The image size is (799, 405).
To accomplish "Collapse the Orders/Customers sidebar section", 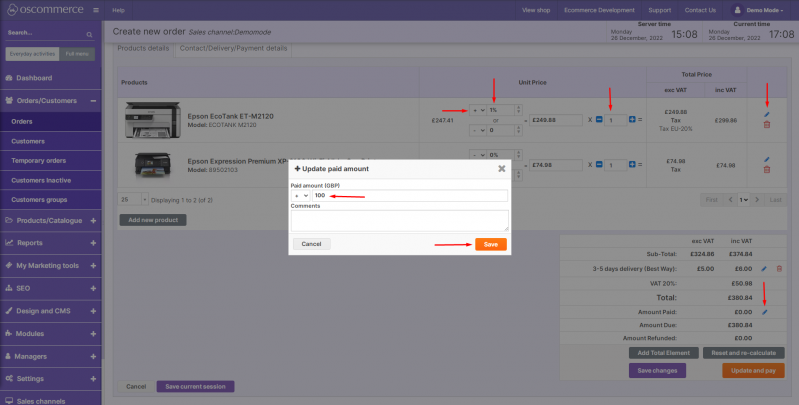I will 93,100.
